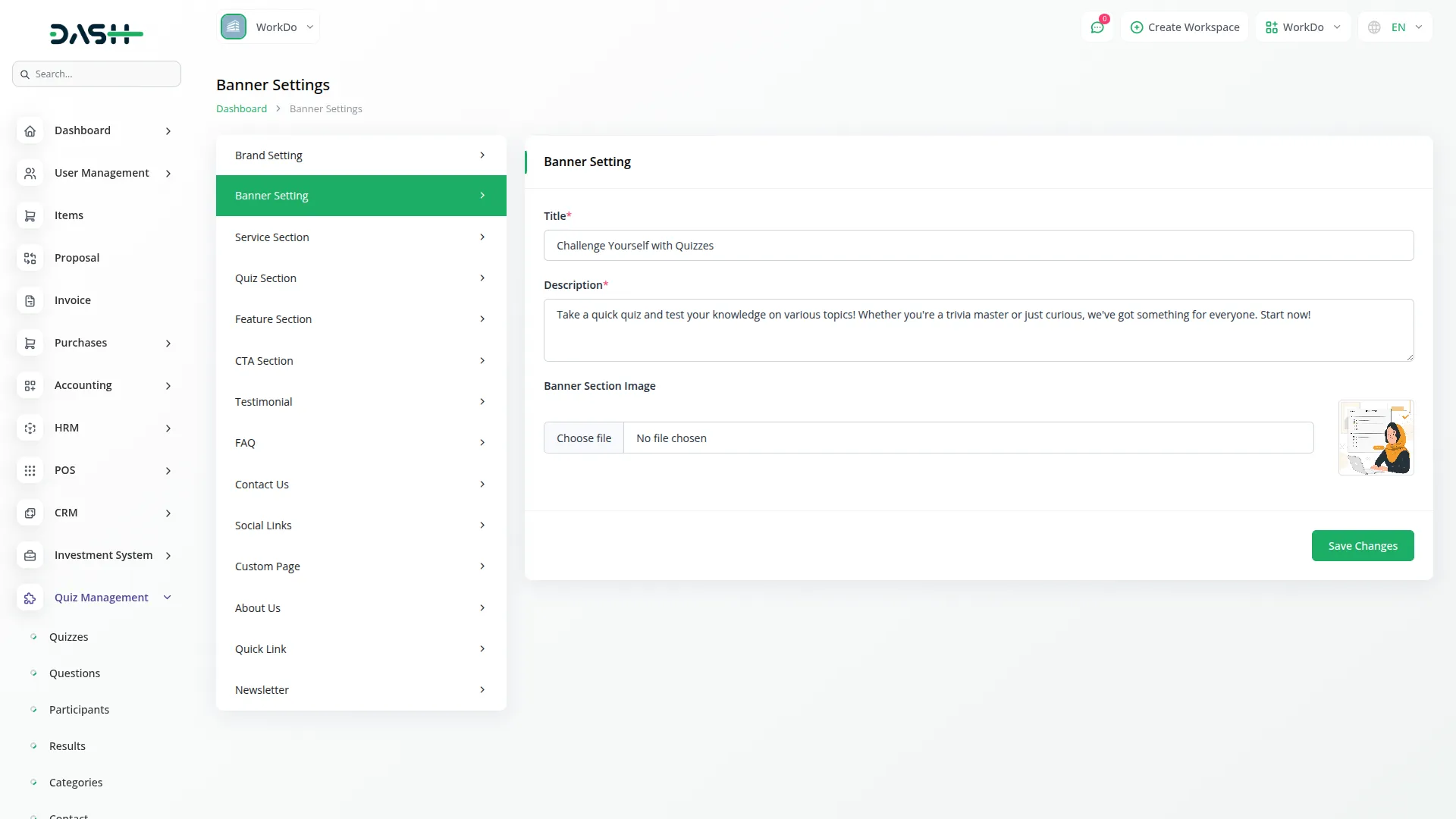Open the messages notification bubble icon

pos(1097,27)
